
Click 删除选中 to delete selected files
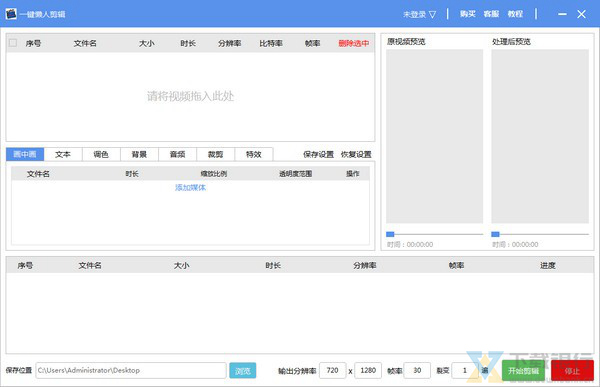click(354, 43)
